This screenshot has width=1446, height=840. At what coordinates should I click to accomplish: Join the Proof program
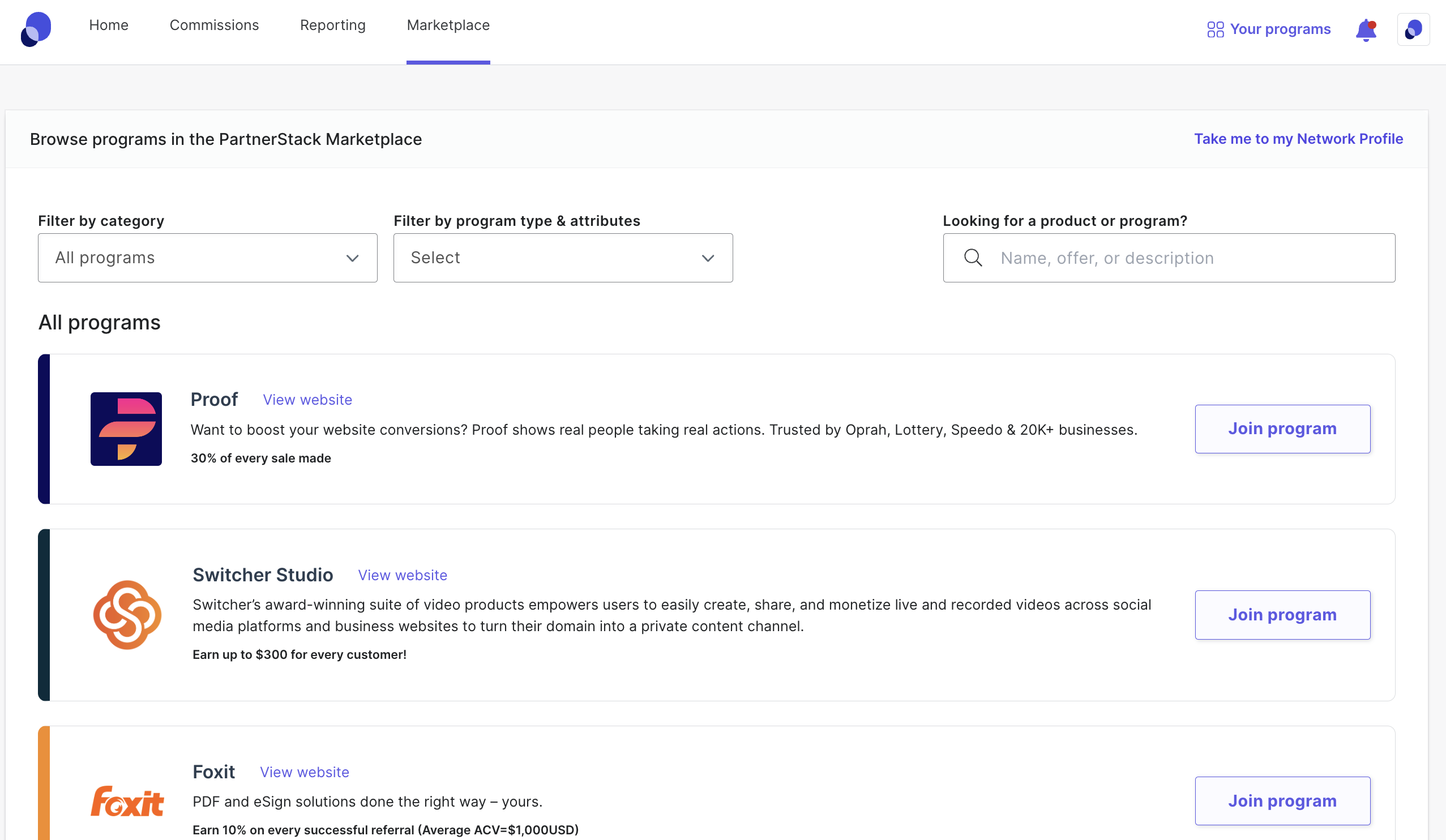click(1282, 428)
